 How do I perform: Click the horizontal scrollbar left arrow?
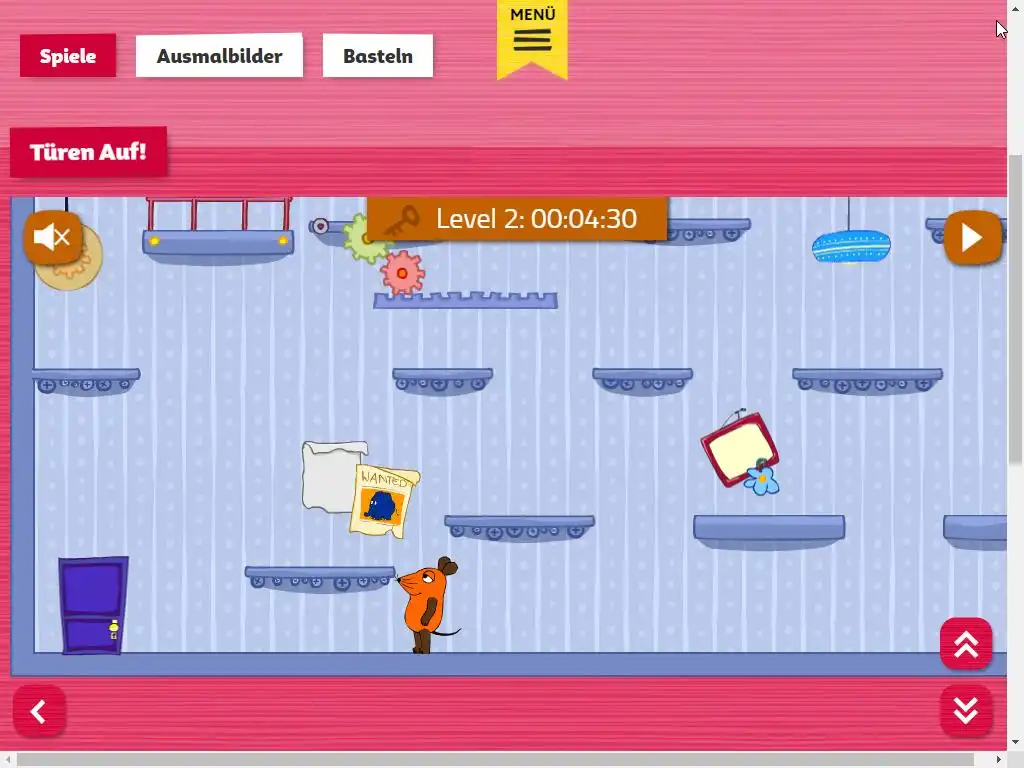7,760
